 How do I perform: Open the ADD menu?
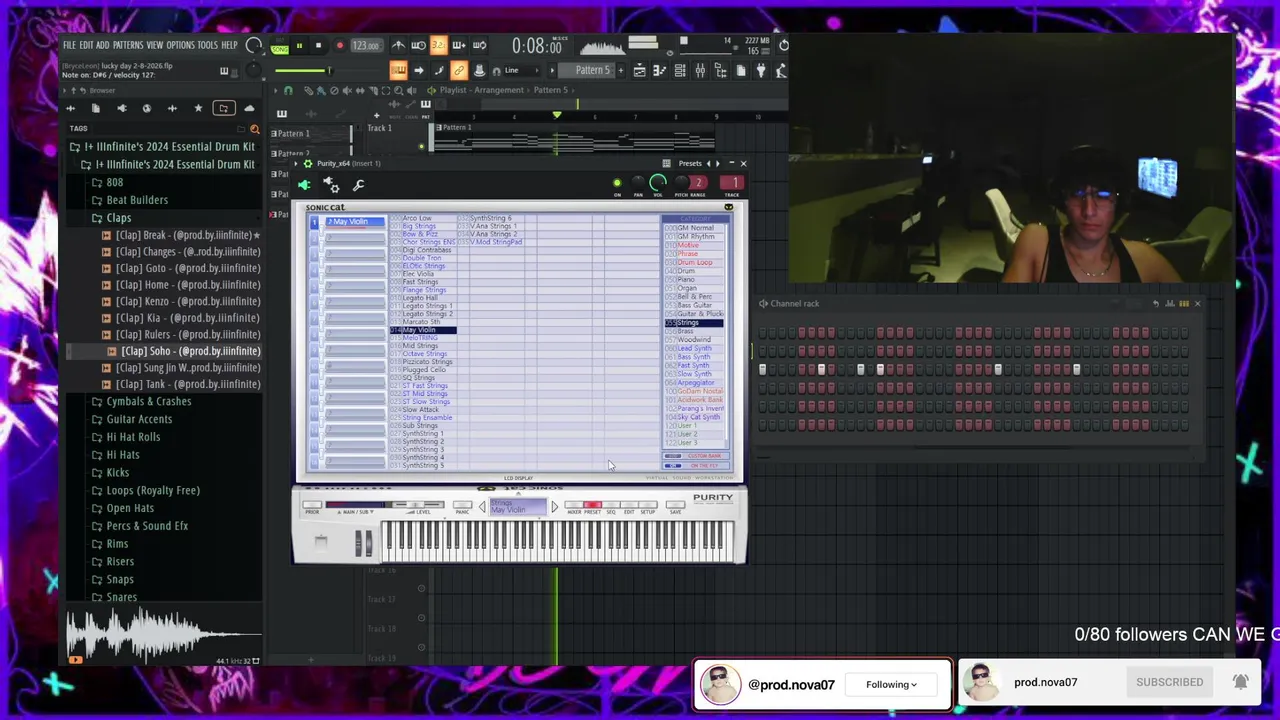pos(103,45)
